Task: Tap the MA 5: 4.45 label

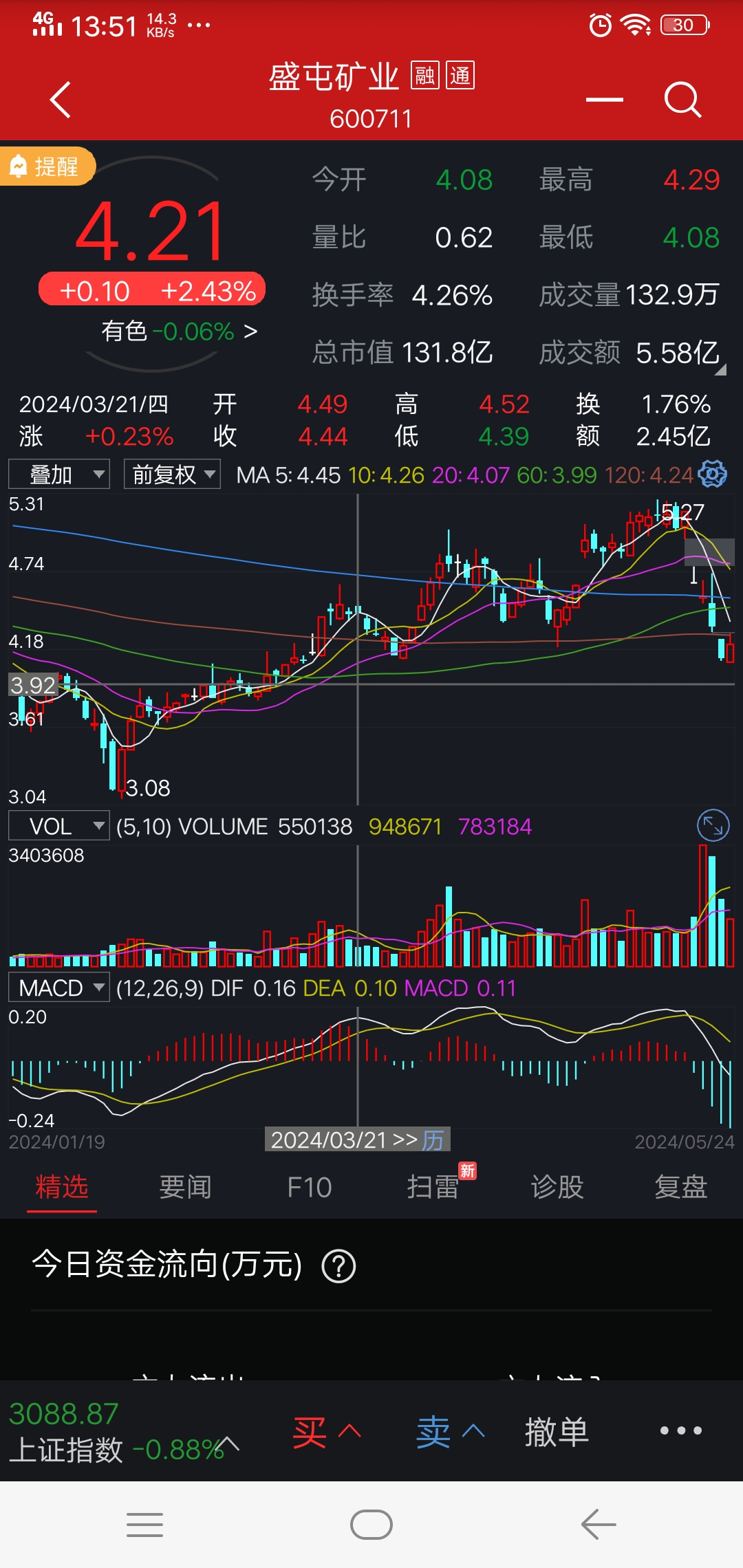Action: [x=288, y=475]
